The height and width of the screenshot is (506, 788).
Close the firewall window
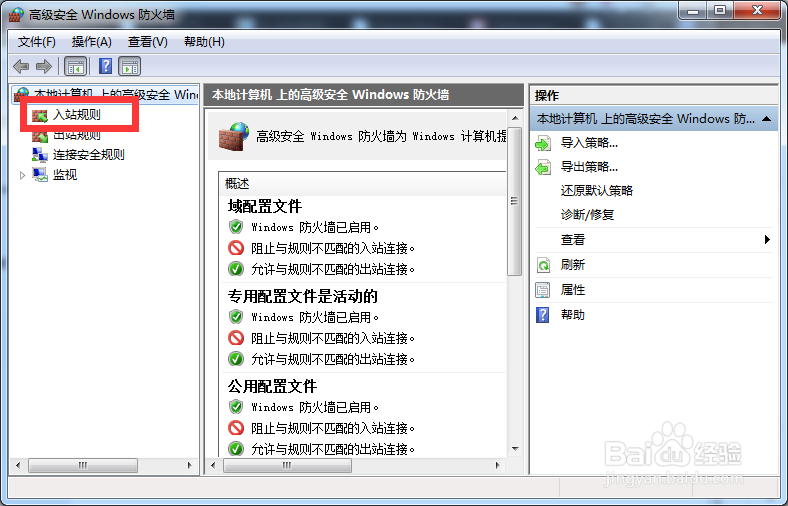pos(757,10)
